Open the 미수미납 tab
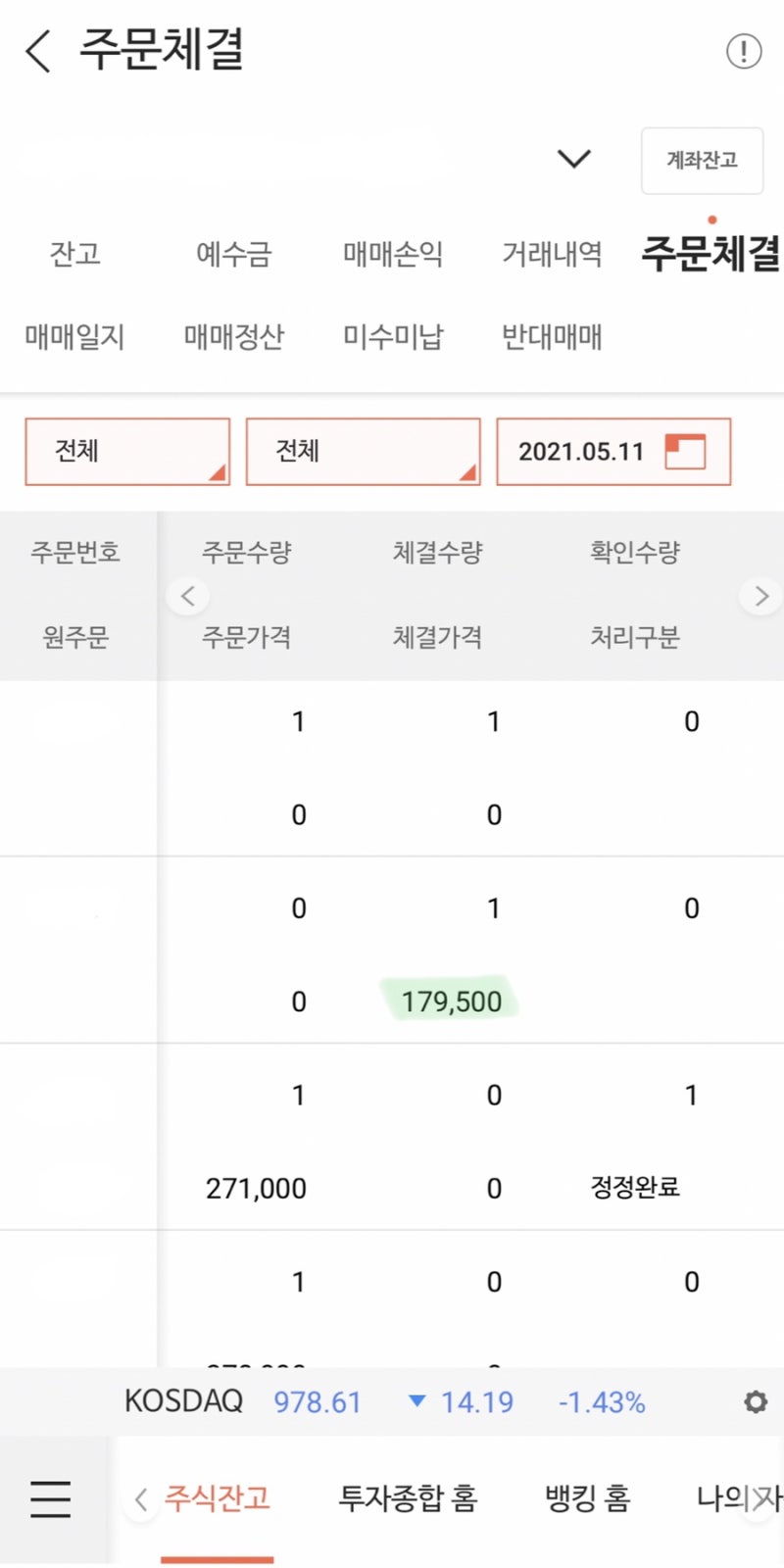The height and width of the screenshot is (1568, 784). pos(393,337)
